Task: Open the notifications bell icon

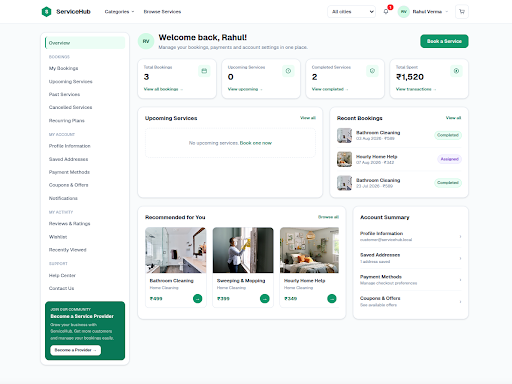Action: coord(386,11)
